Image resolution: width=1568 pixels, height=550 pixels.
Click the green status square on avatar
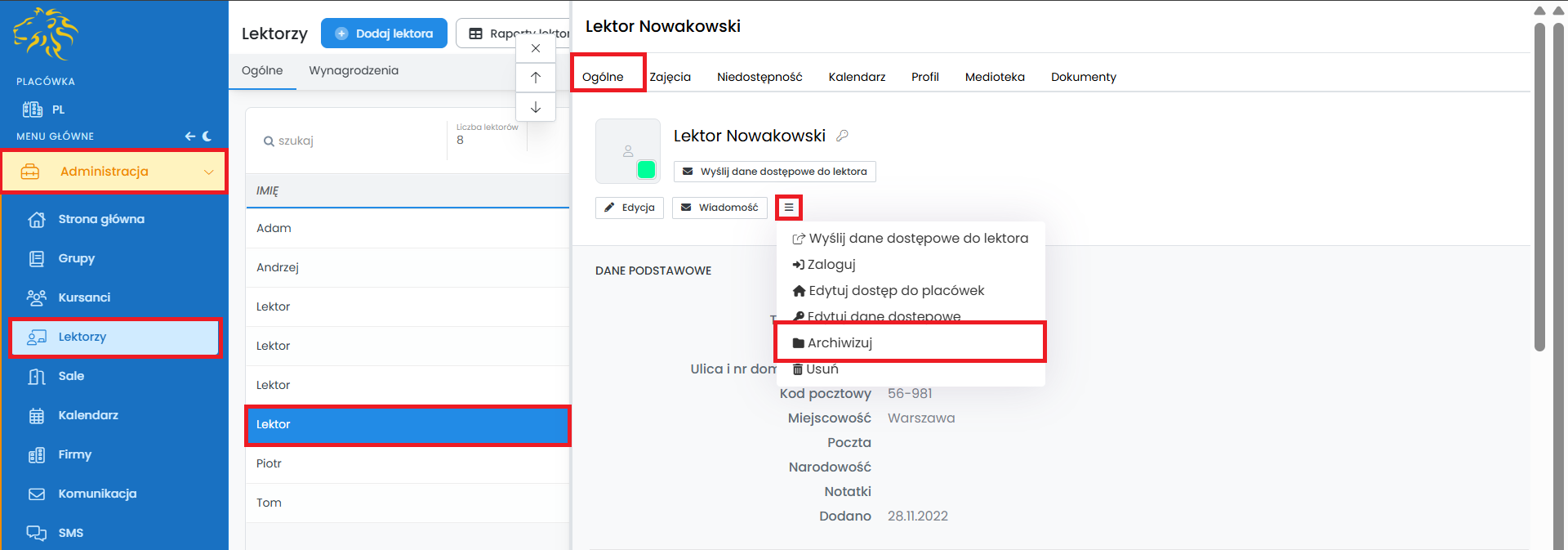point(646,169)
